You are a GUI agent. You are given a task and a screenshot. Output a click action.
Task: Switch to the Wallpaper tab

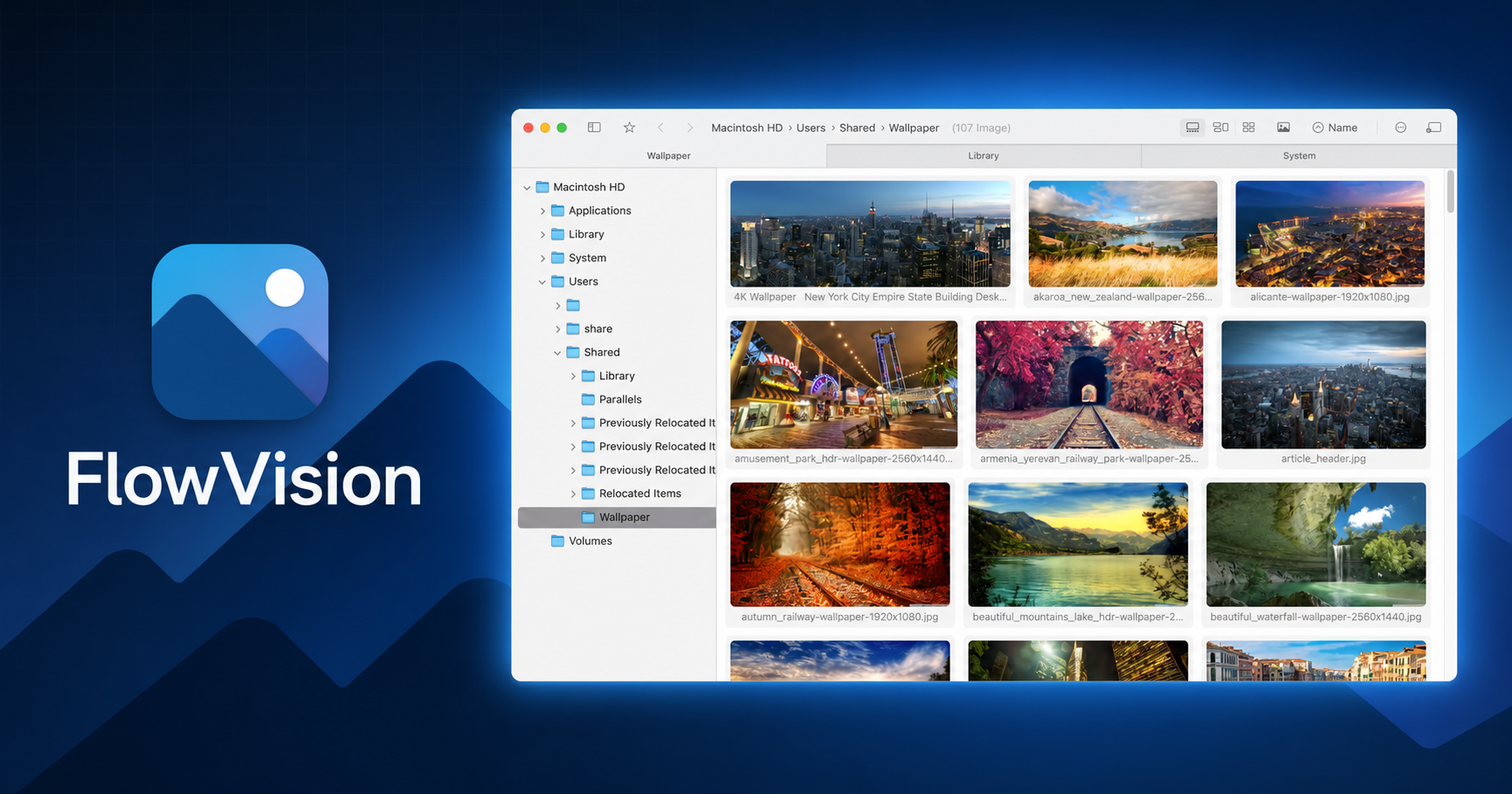coord(668,155)
